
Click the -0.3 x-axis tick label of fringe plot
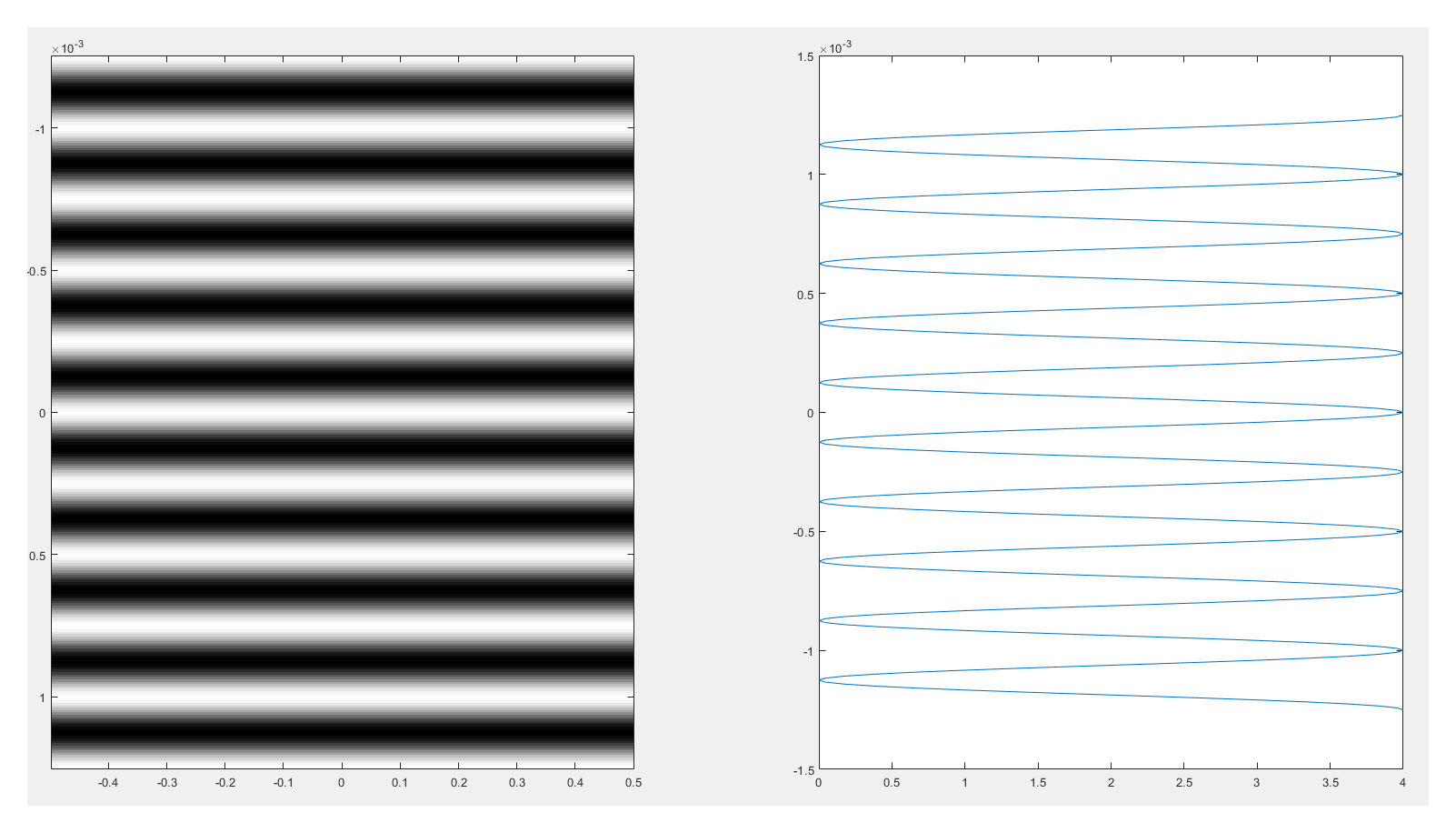pos(166,782)
